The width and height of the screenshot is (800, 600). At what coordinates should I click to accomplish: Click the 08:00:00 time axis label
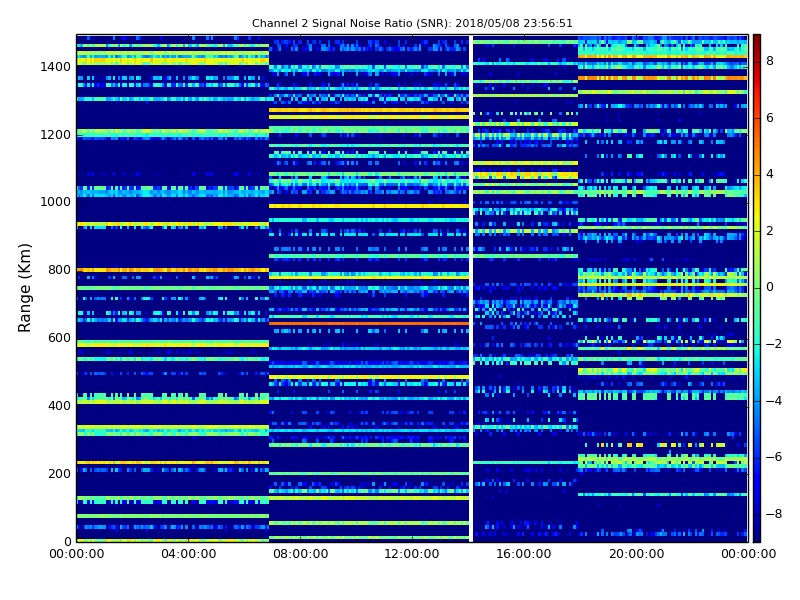pos(301,554)
